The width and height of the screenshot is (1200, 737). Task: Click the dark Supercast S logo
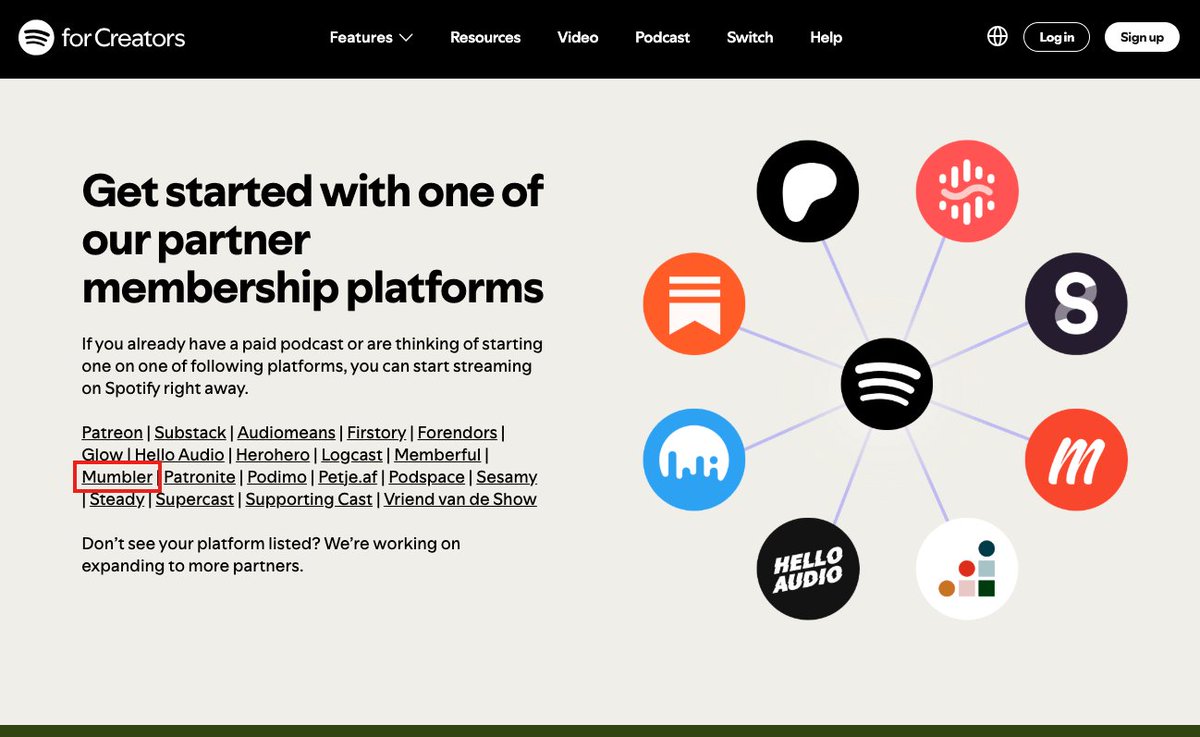[1076, 304]
